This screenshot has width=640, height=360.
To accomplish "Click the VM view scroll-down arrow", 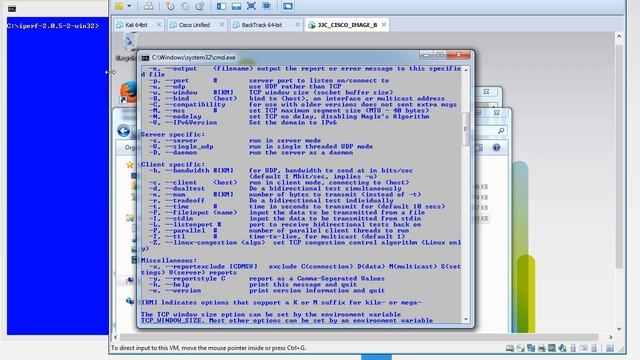I will tap(619, 329).
